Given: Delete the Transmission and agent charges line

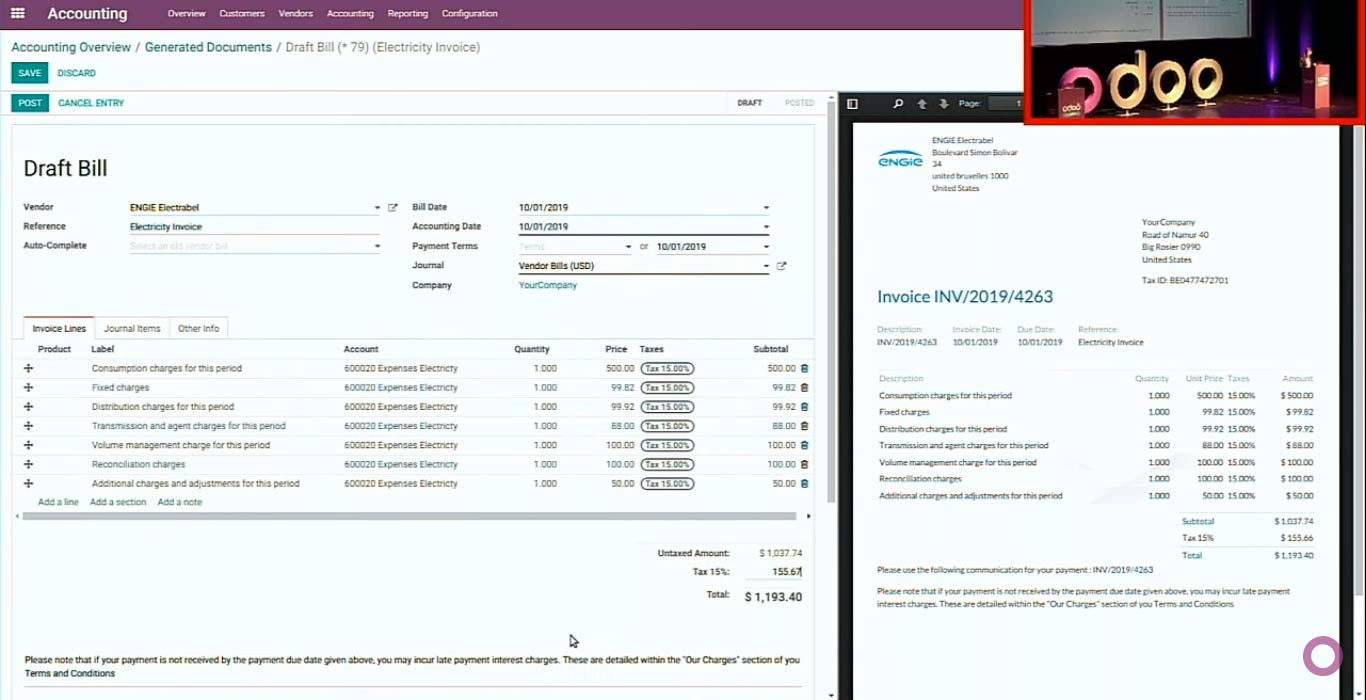Looking at the screenshot, I should click(805, 426).
